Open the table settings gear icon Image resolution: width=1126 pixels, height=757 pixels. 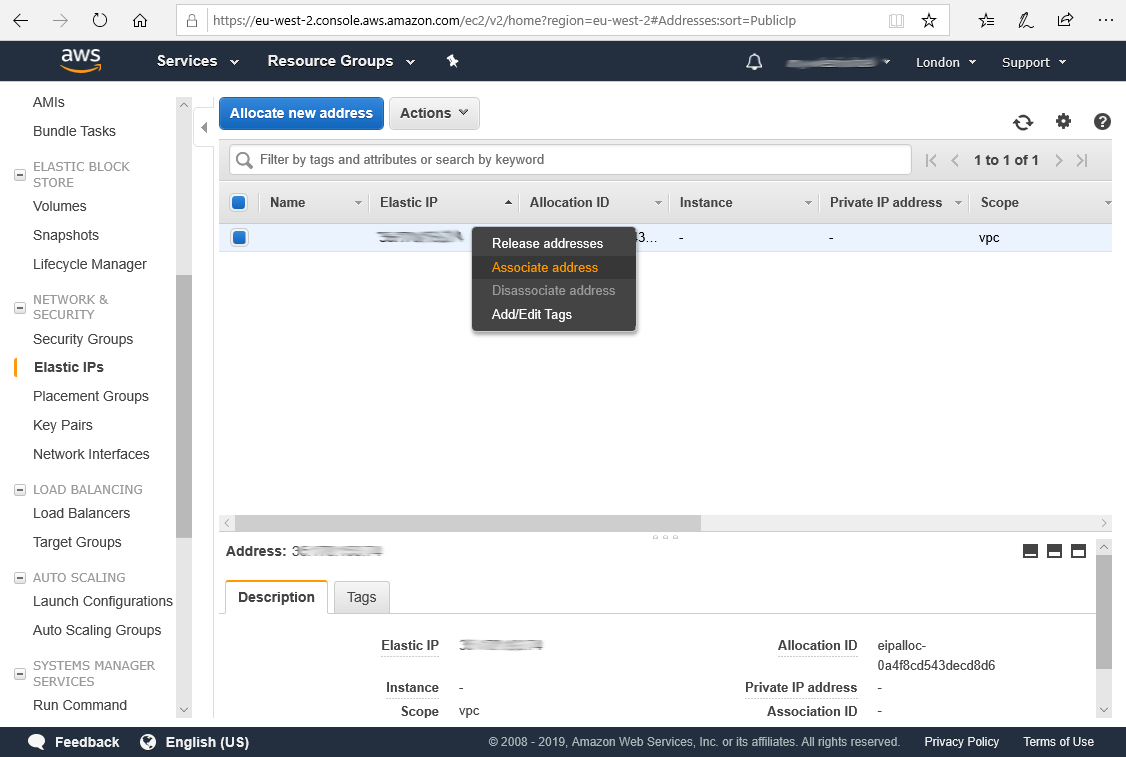(1064, 121)
